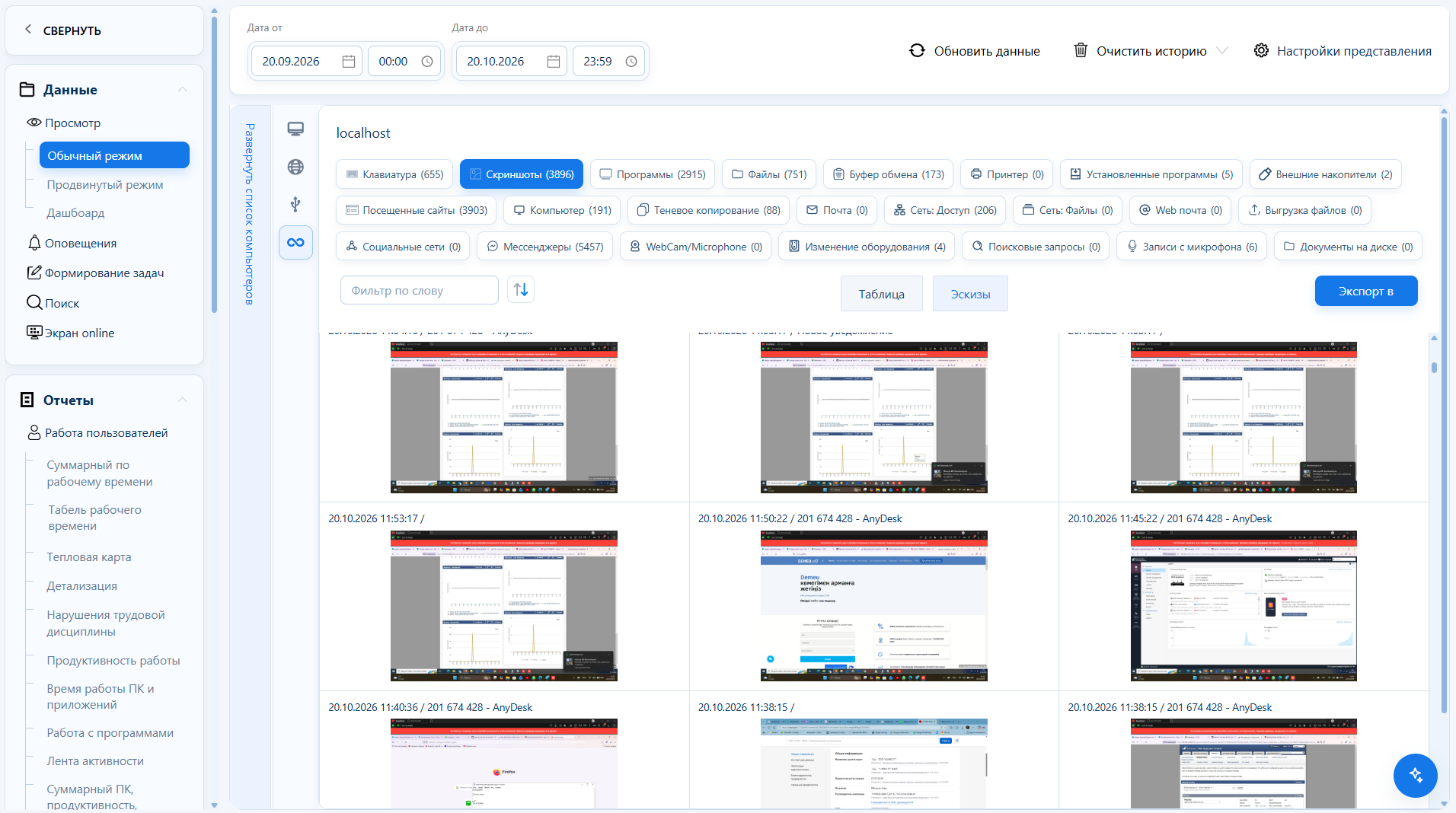Open screenshot thumbnail dated 20.10.2026 11:45:22
Screen dimensions: 1456x813
[1244, 605]
